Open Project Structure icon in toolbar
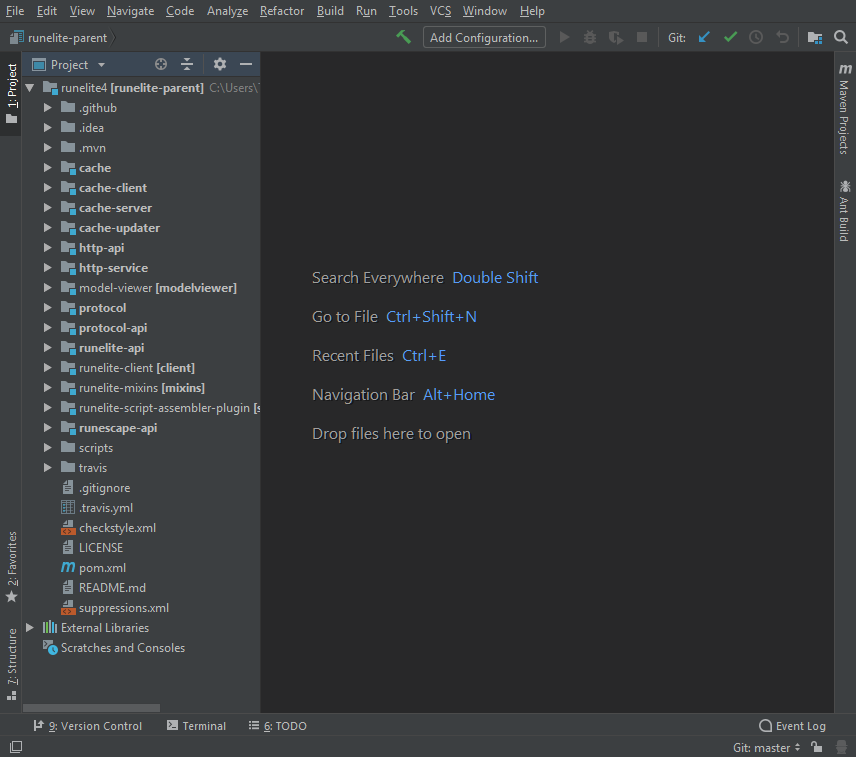 click(x=815, y=37)
